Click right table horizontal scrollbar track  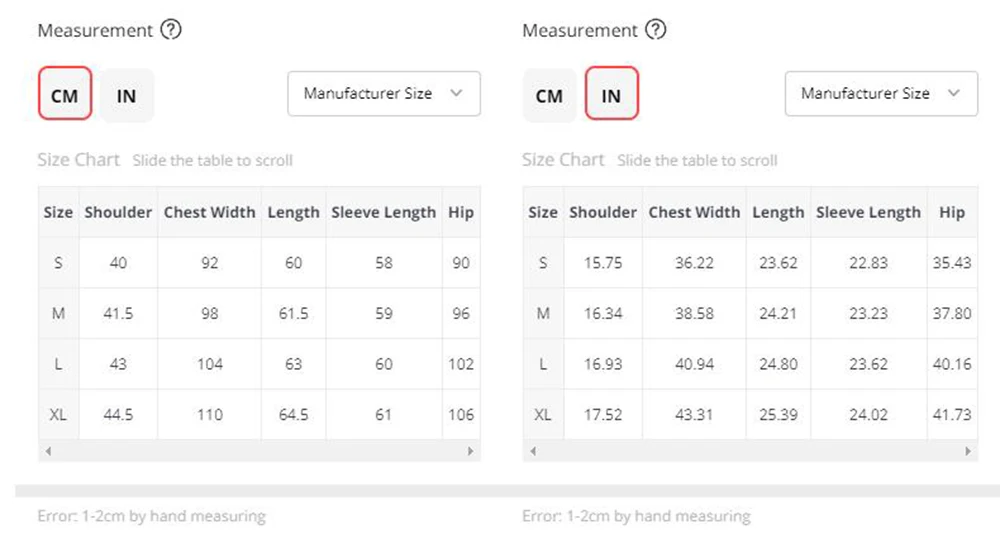tap(750, 451)
